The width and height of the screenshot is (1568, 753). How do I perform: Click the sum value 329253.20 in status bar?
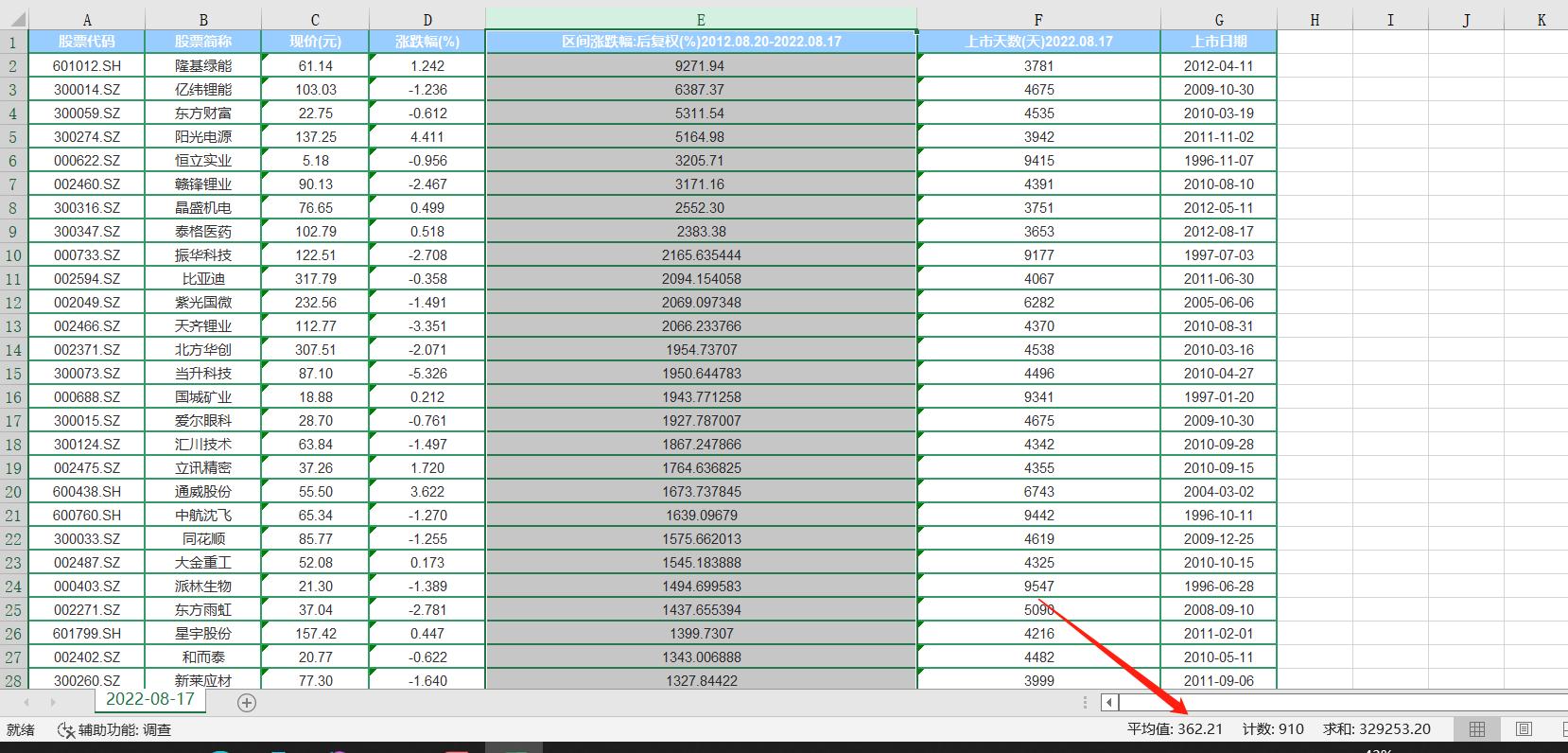click(1376, 728)
